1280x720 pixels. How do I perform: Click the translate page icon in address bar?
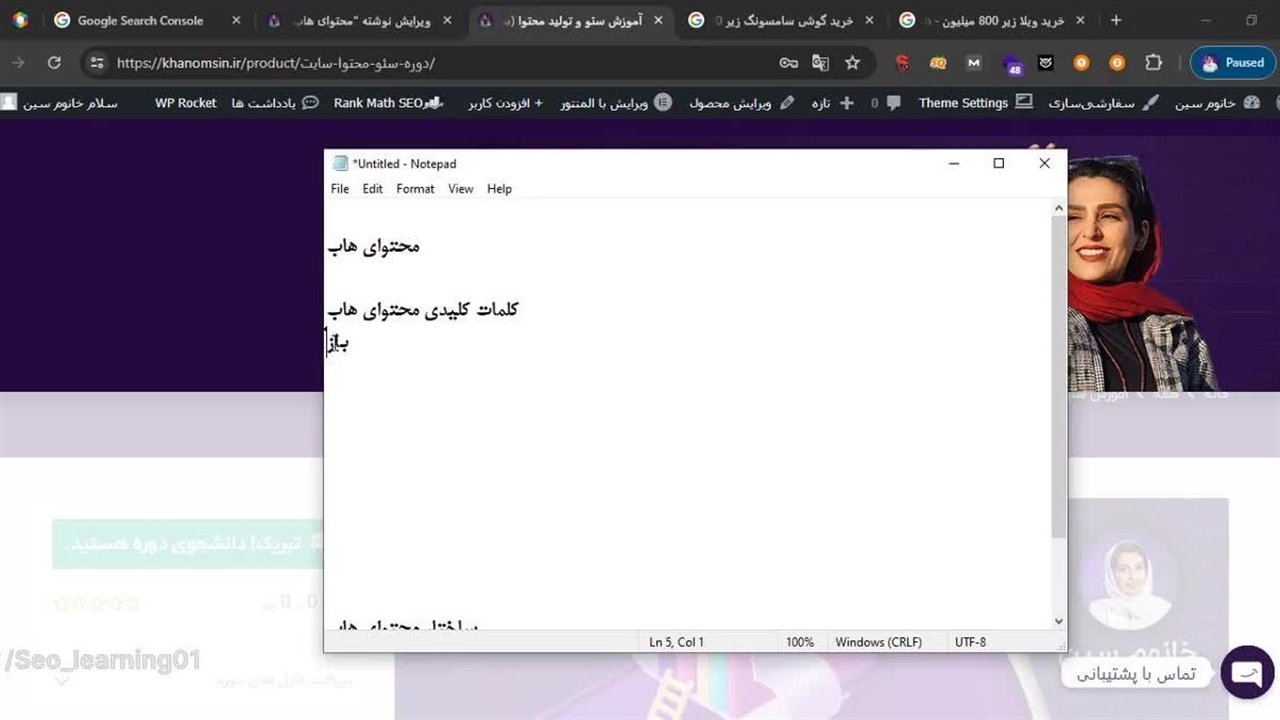820,63
